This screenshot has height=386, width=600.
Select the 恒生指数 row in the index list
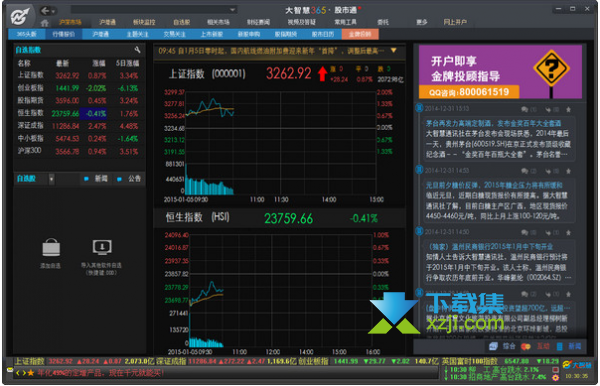tap(78, 113)
